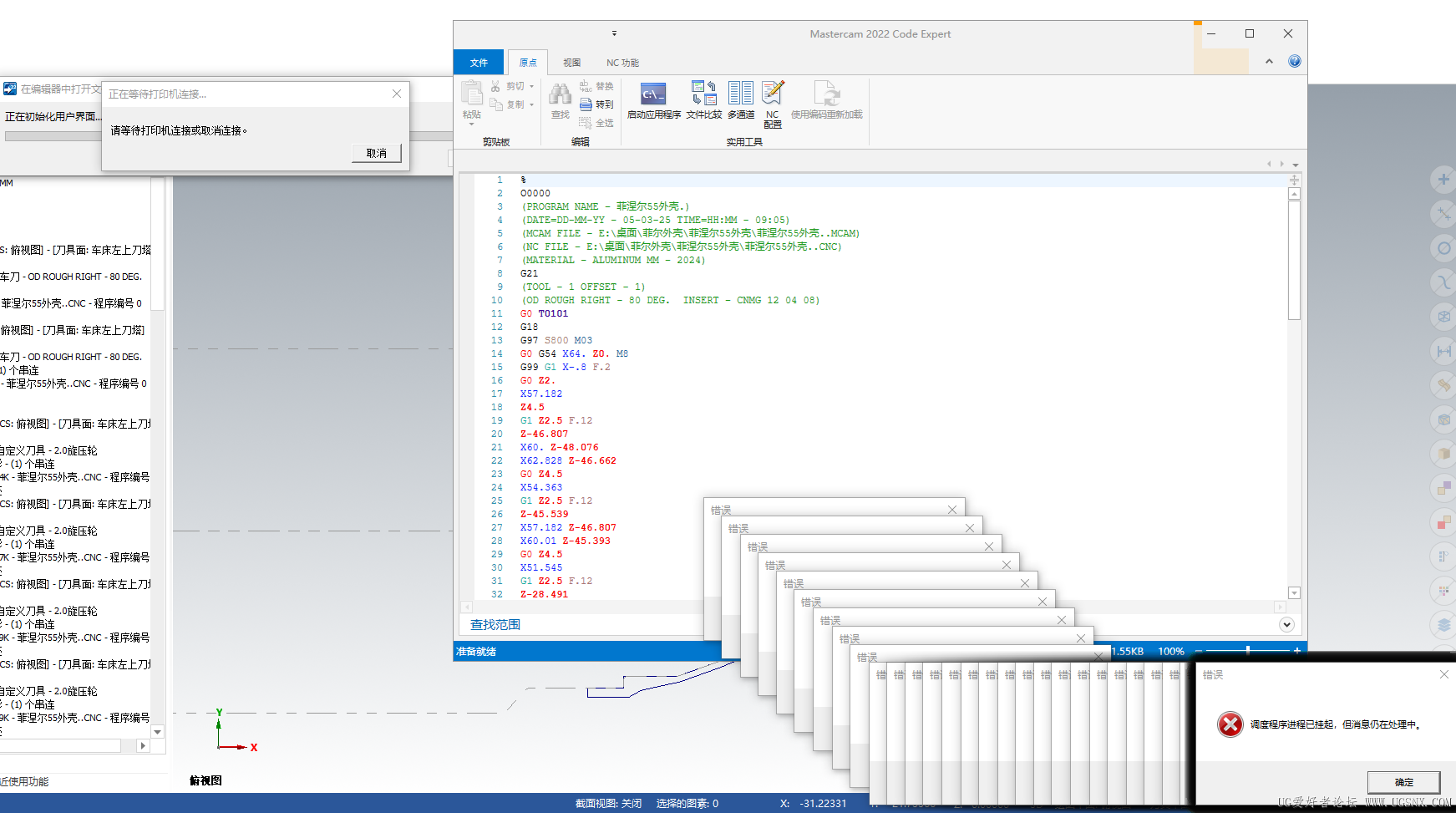
Task: Click the 粘贴 (Paste) clipboard icon
Action: (472, 93)
